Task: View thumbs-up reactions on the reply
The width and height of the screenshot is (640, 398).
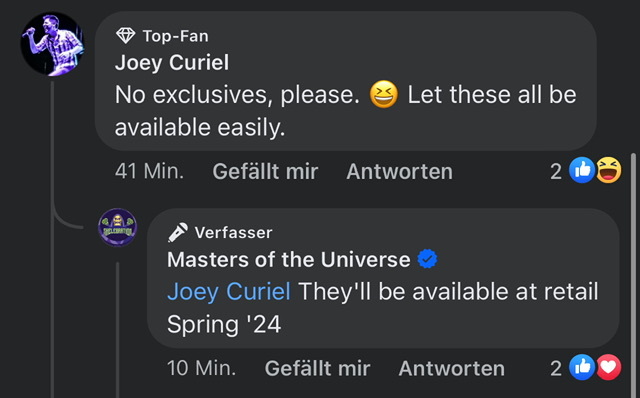Action: click(582, 367)
